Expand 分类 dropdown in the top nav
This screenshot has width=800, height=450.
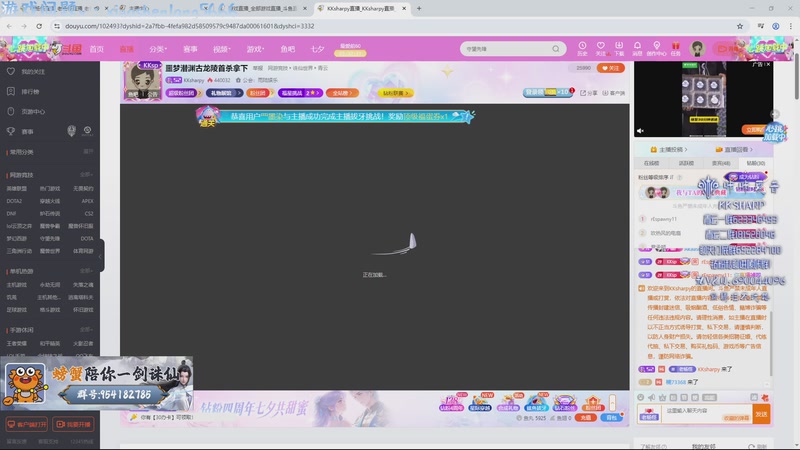[x=158, y=49]
